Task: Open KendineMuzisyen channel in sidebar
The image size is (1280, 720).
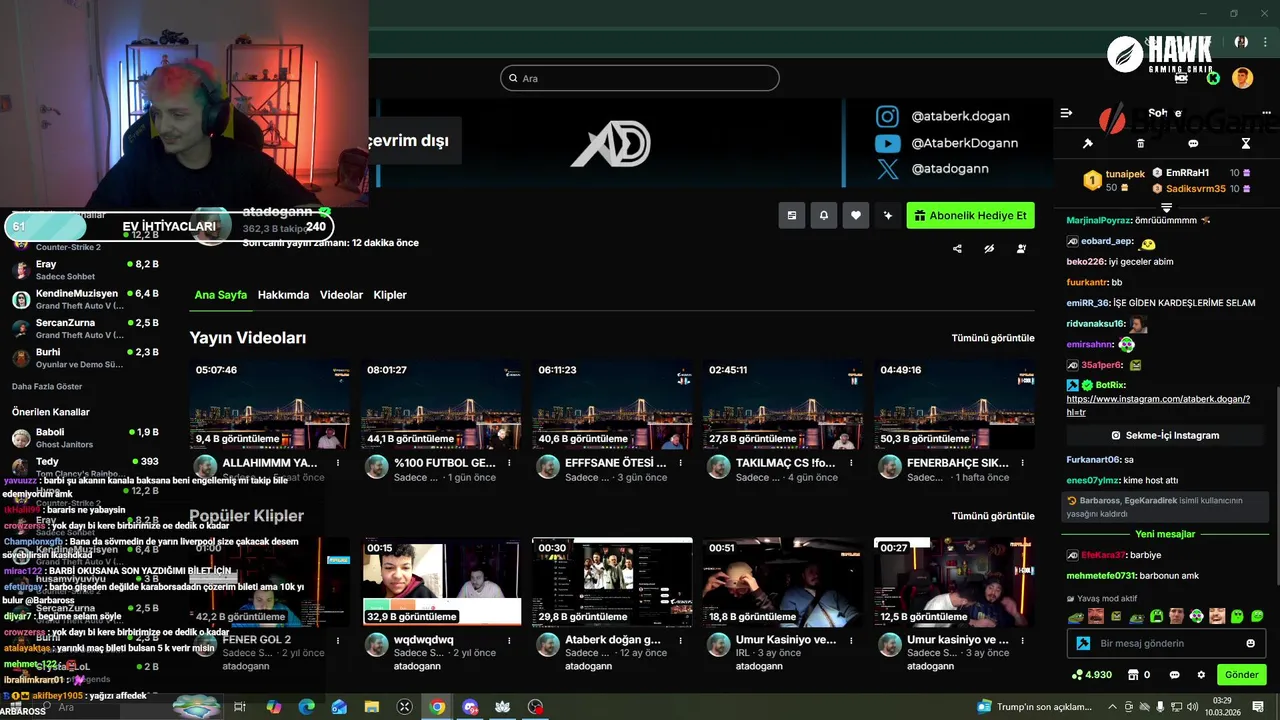Action: coord(85,299)
